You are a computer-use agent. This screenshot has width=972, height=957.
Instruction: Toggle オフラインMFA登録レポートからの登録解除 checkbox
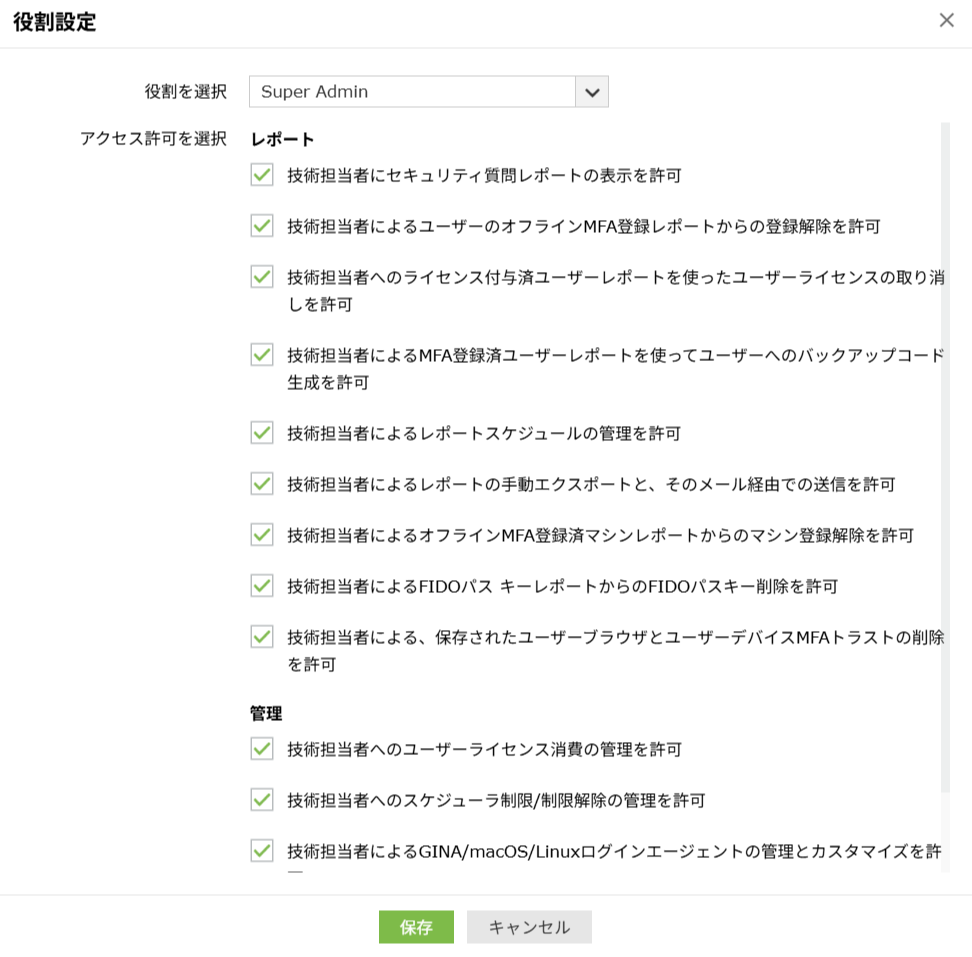[262, 226]
